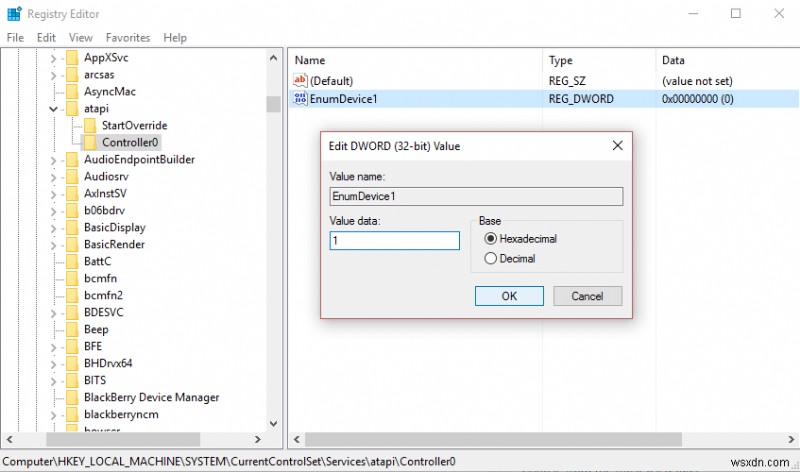
Task: Click the REG_SZ type cell
Action: 567,81
